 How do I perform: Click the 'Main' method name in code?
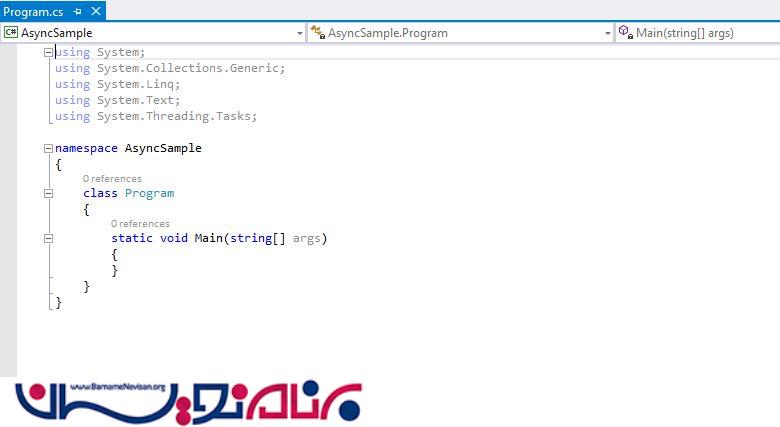pos(208,238)
